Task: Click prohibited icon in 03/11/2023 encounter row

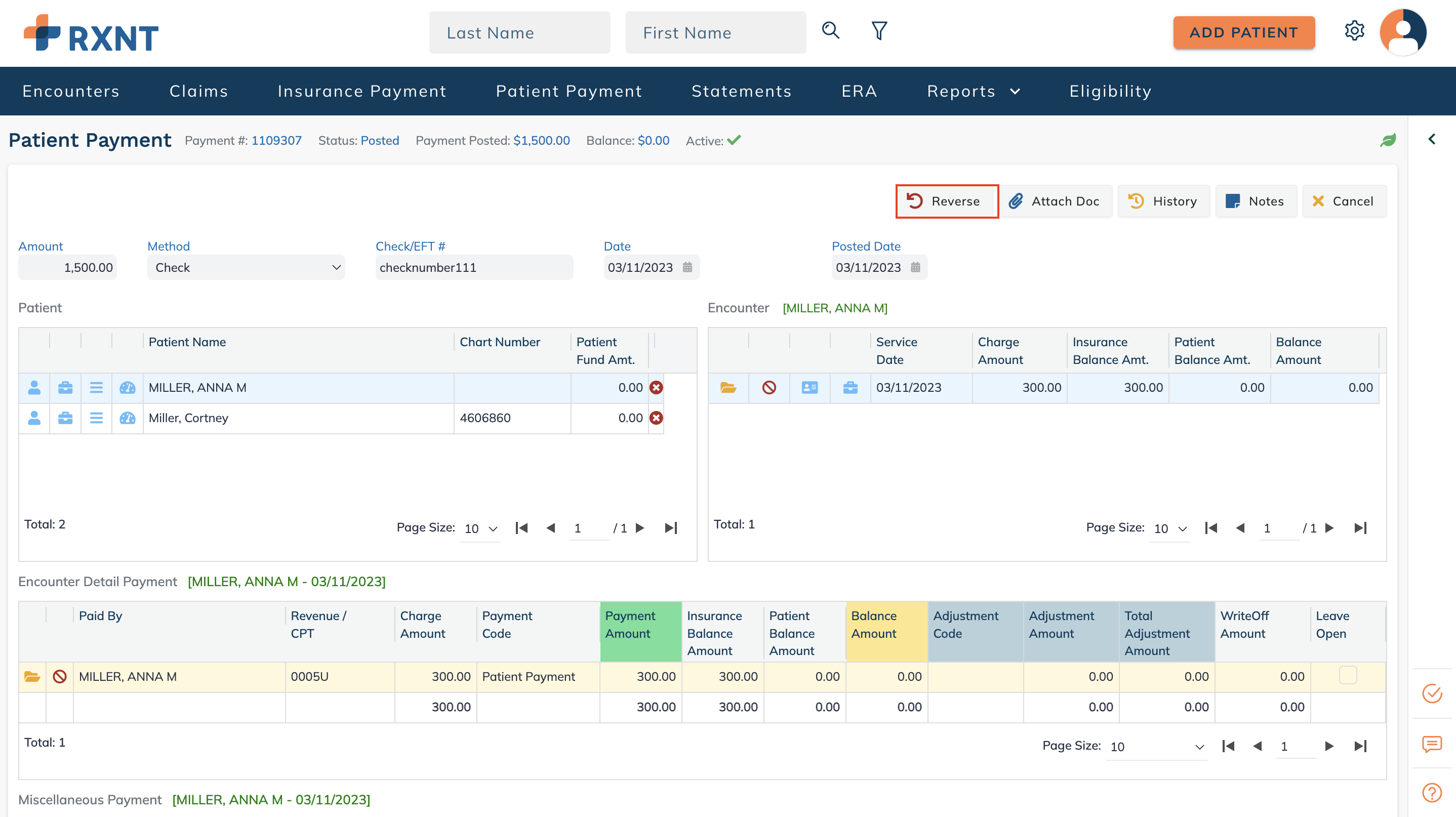Action: coord(769,388)
